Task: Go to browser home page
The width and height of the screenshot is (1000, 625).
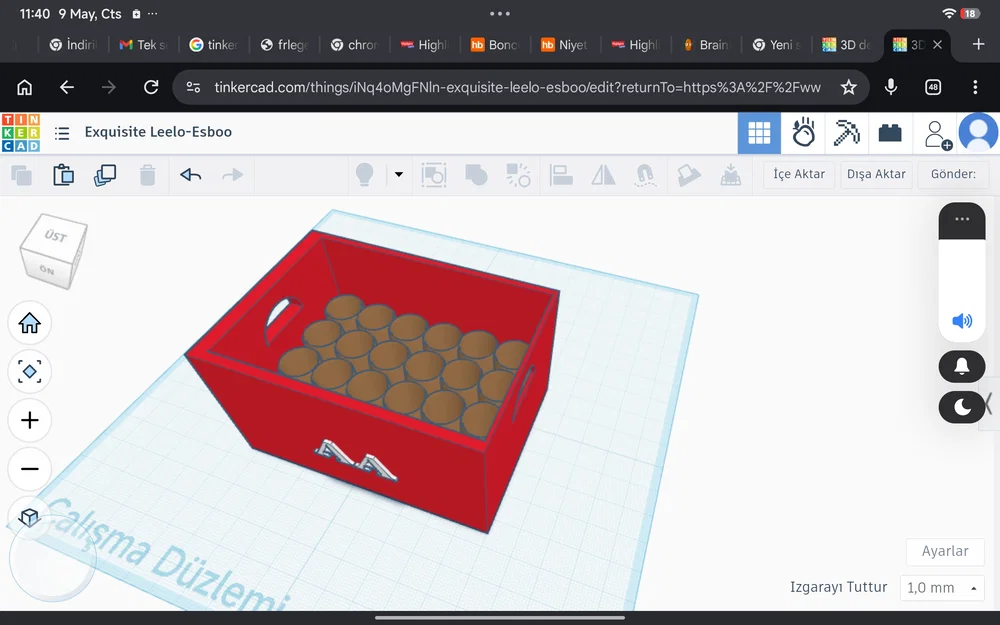Action: 24,87
